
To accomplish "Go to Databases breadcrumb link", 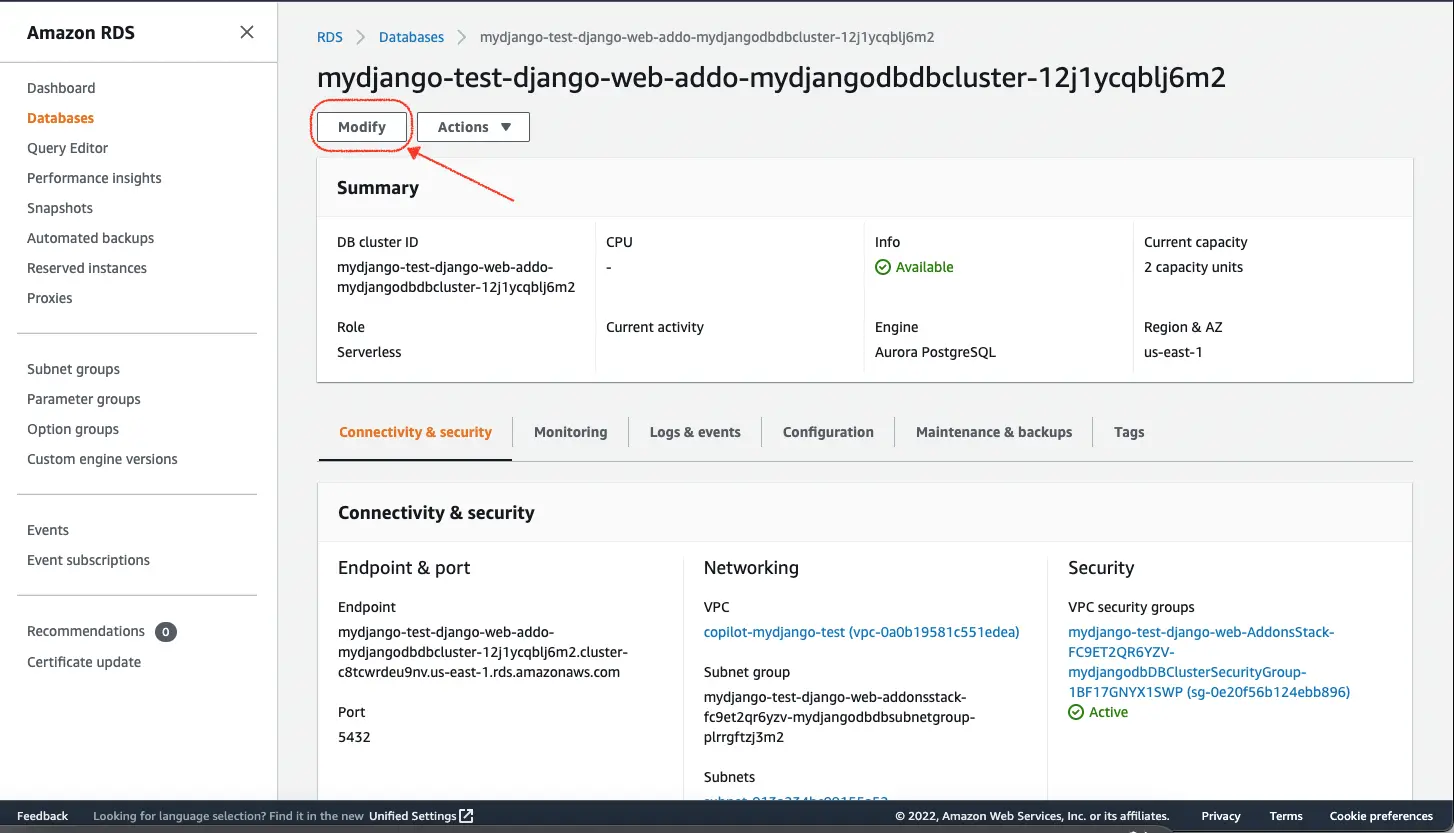I will pos(411,37).
